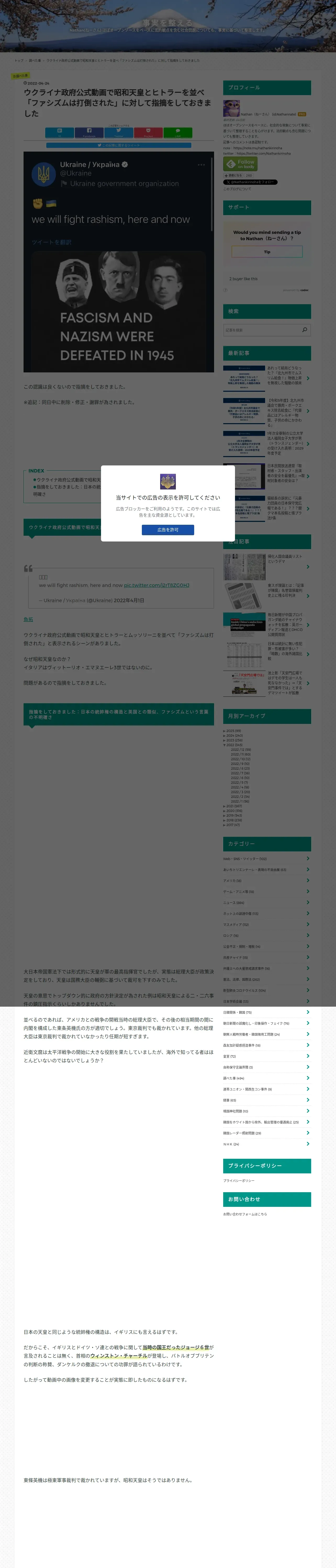336x1568 pixels.
Task: Click the wide Twitter tweet-this-article bar
Action: point(118,146)
